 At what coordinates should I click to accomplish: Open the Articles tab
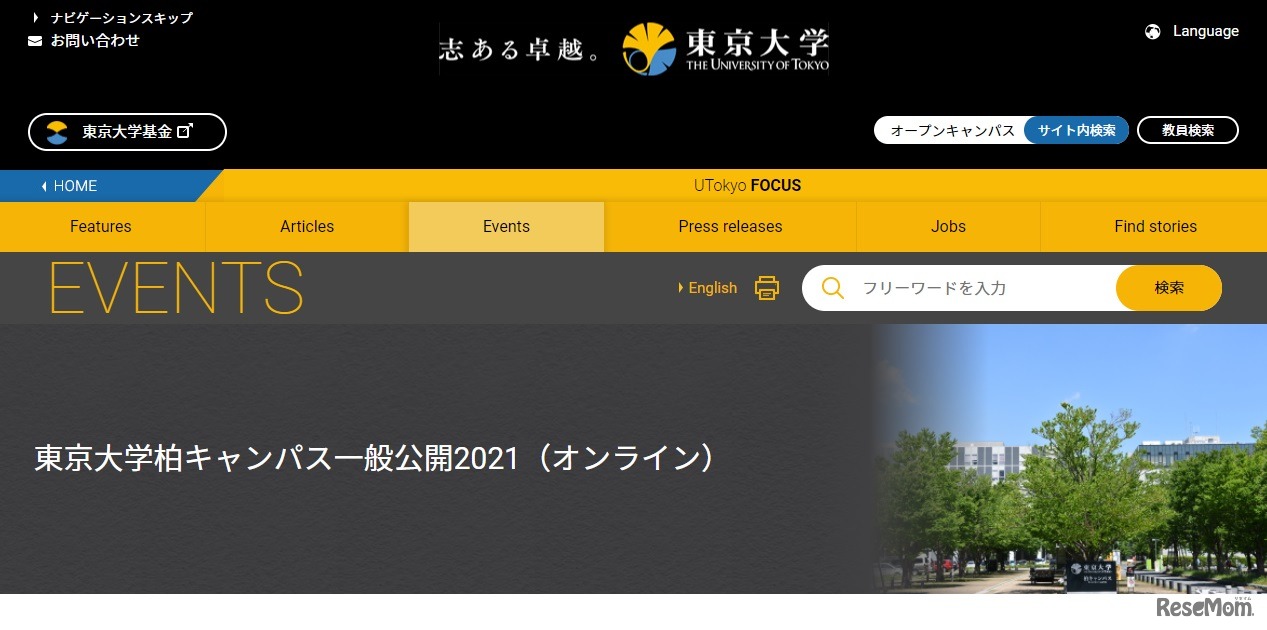307,226
